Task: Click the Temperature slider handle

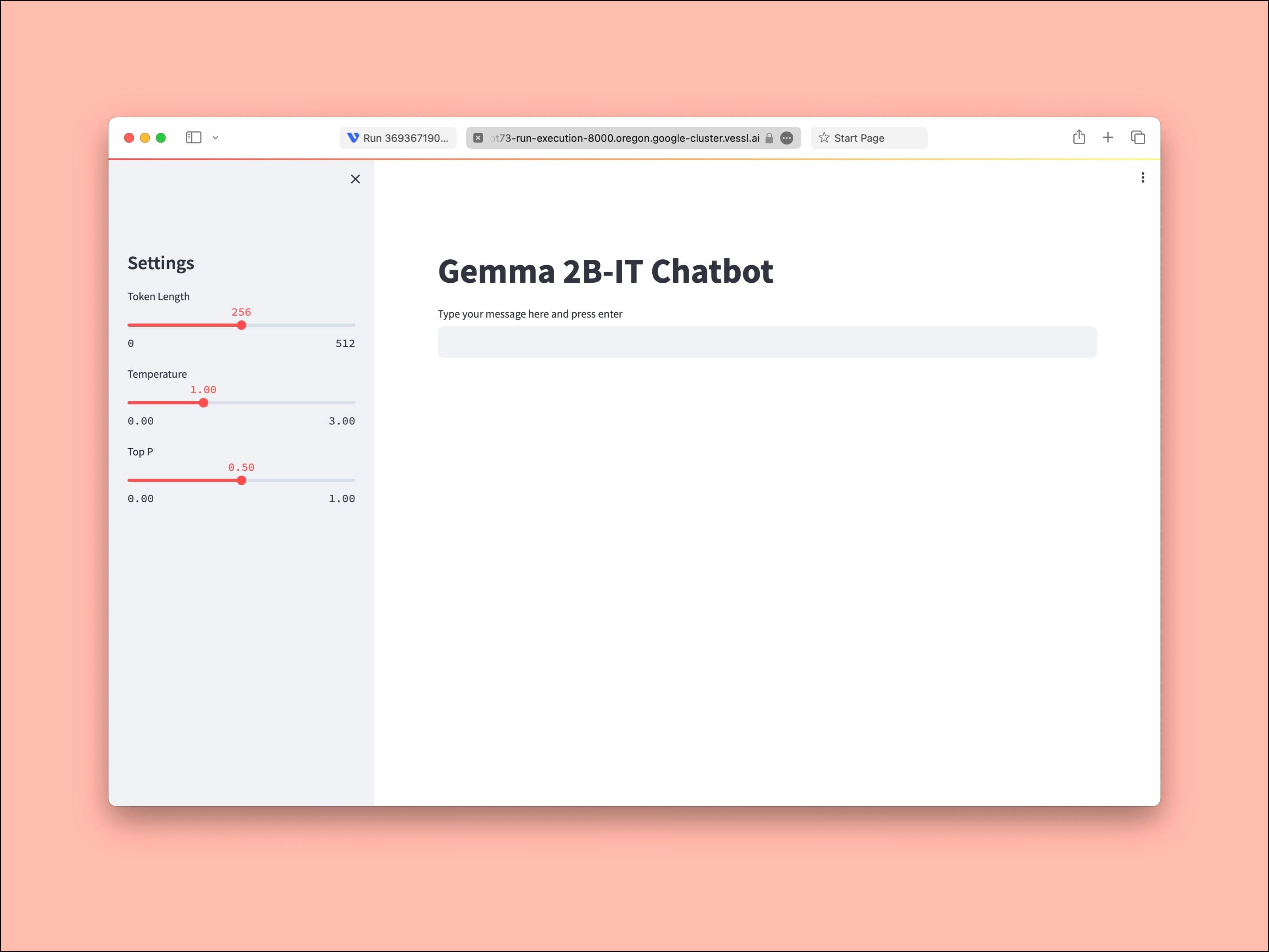Action: (x=204, y=403)
